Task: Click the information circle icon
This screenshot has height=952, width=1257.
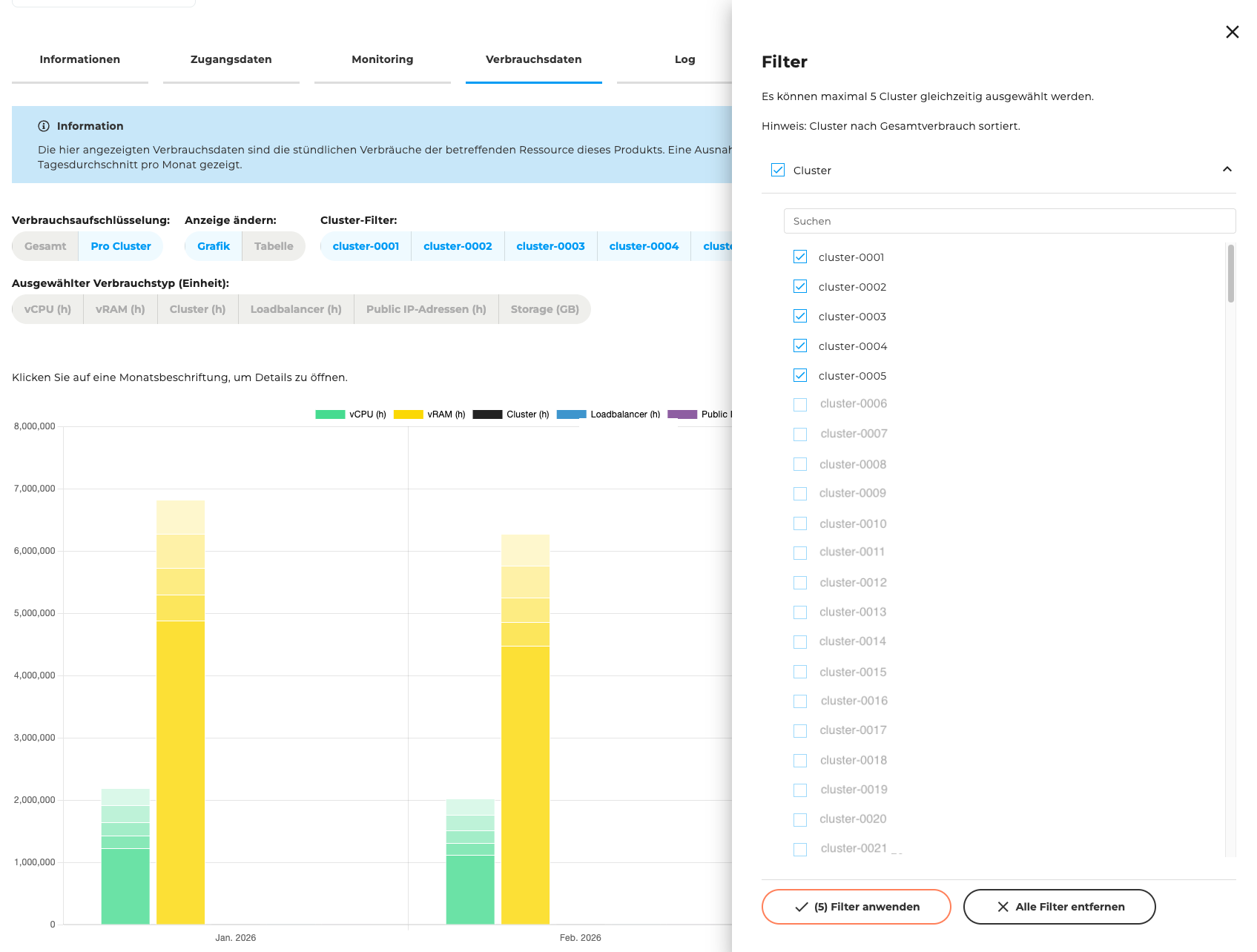Action: [x=44, y=126]
